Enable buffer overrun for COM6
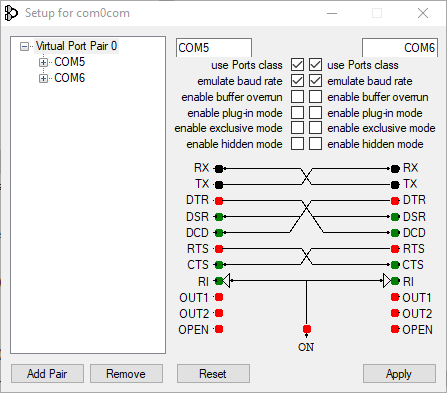This screenshot has width=447, height=393. tap(315, 97)
